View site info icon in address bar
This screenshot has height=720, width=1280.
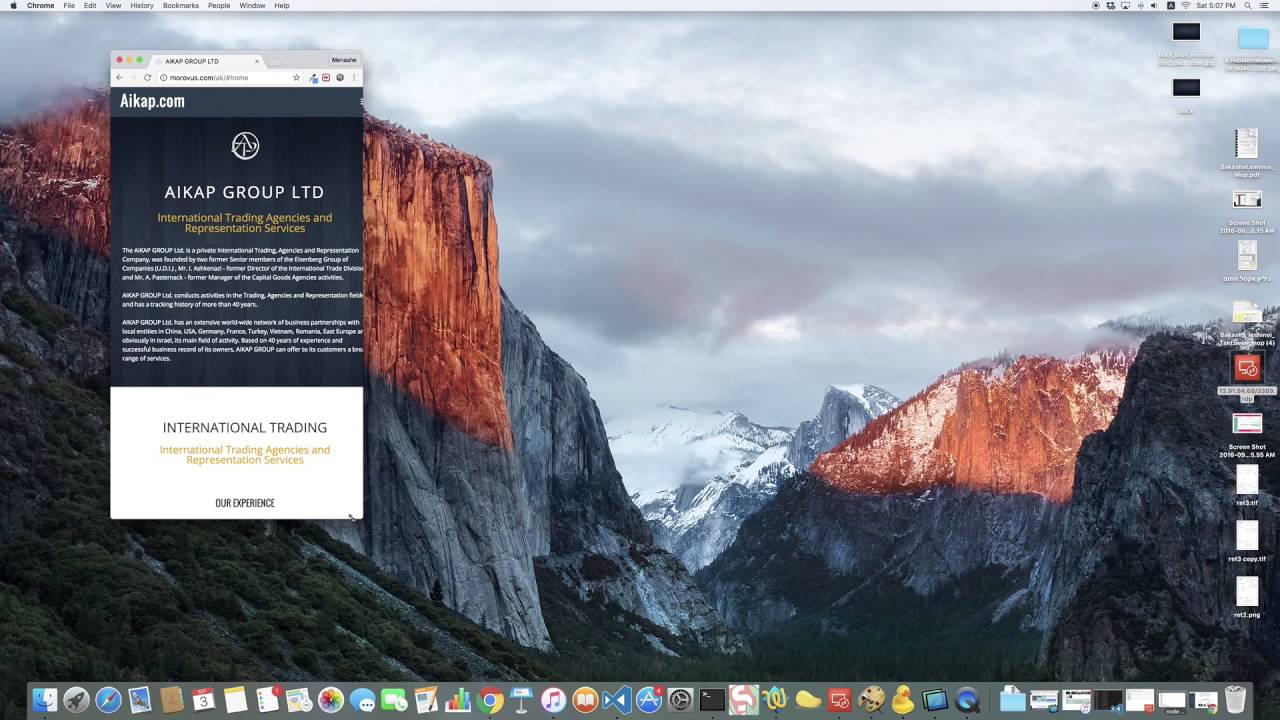tap(164, 77)
